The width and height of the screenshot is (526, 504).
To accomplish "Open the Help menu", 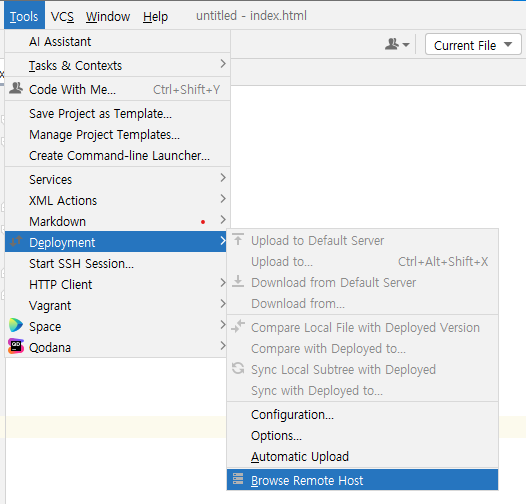I will pyautogui.click(x=155, y=16).
